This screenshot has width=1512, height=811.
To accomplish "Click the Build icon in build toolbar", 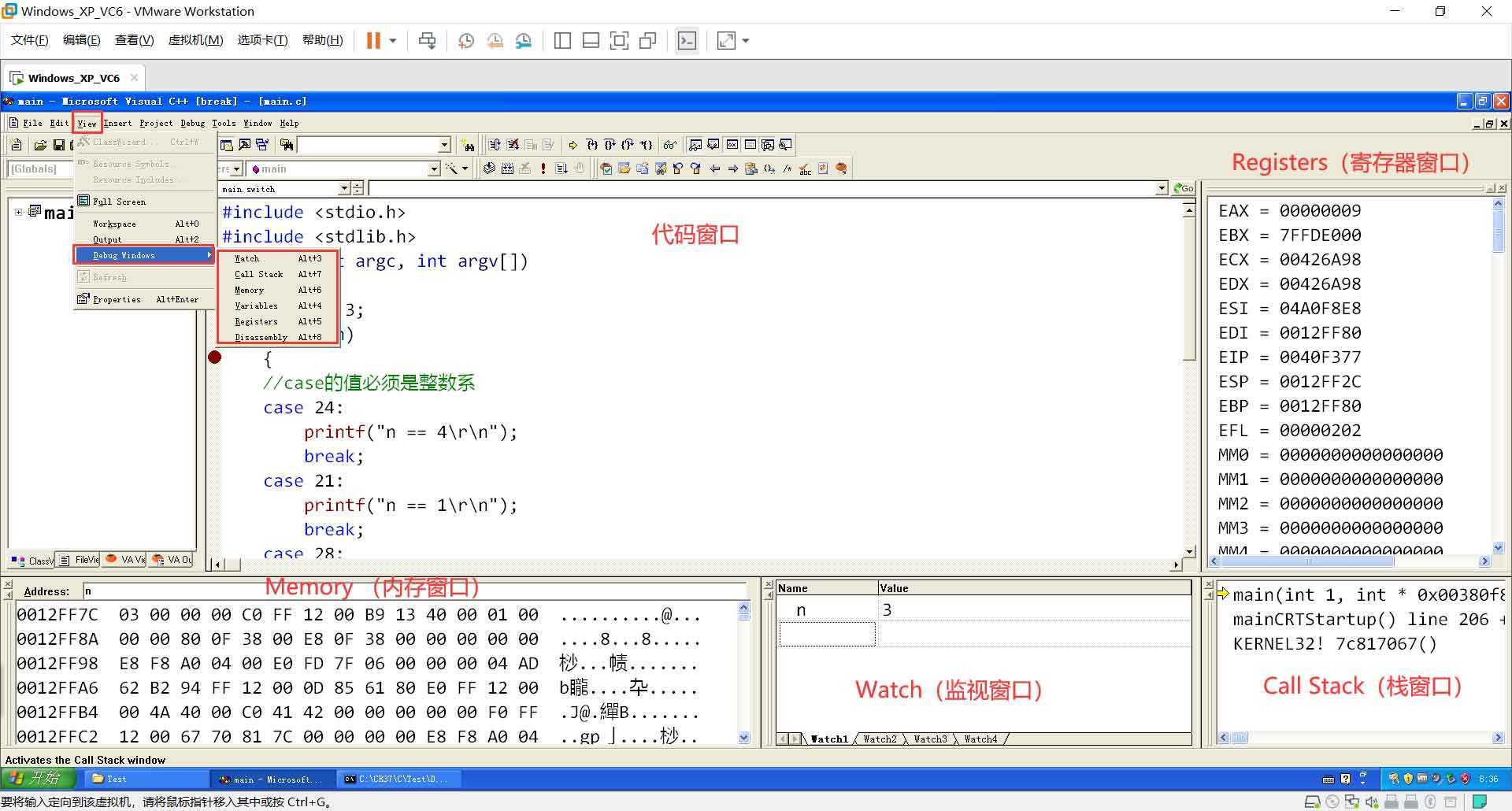I will point(507,168).
